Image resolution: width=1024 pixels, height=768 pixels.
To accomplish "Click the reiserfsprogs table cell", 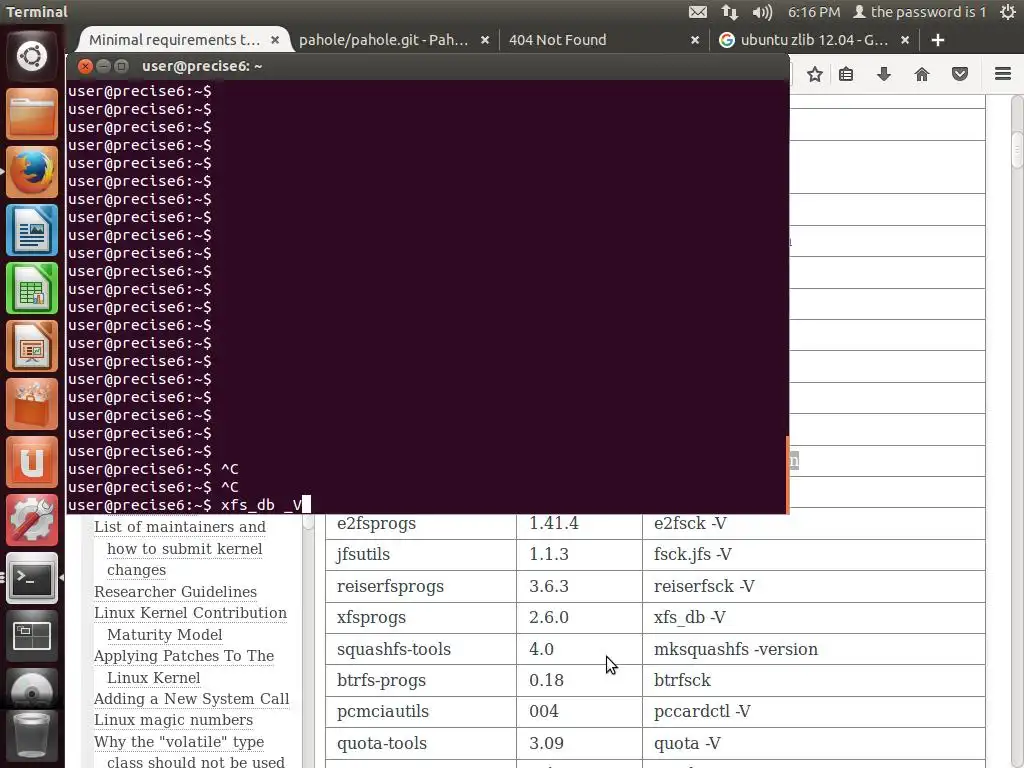I will (x=421, y=586).
